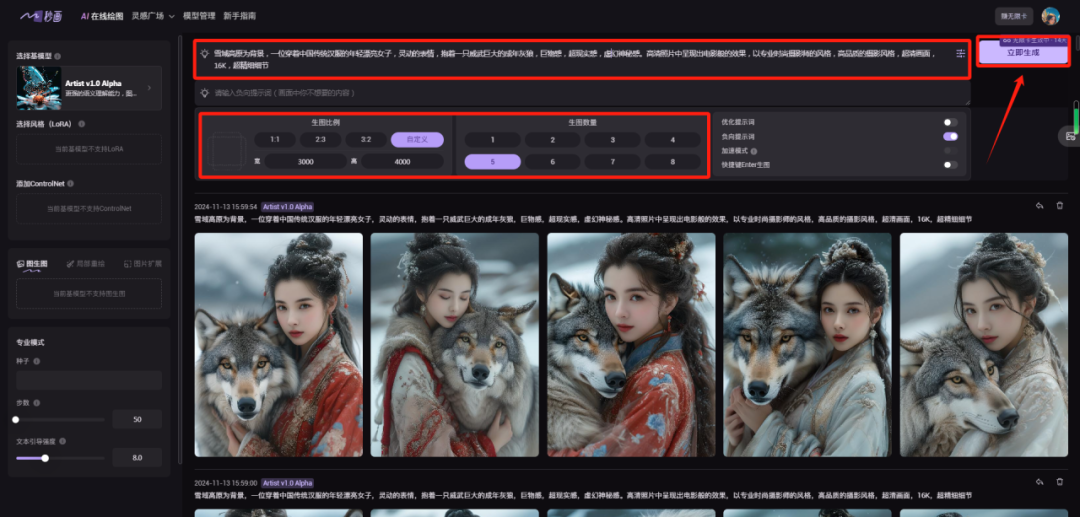Open prompt settings via the sliders icon
The image size is (1080, 517).
[960, 54]
